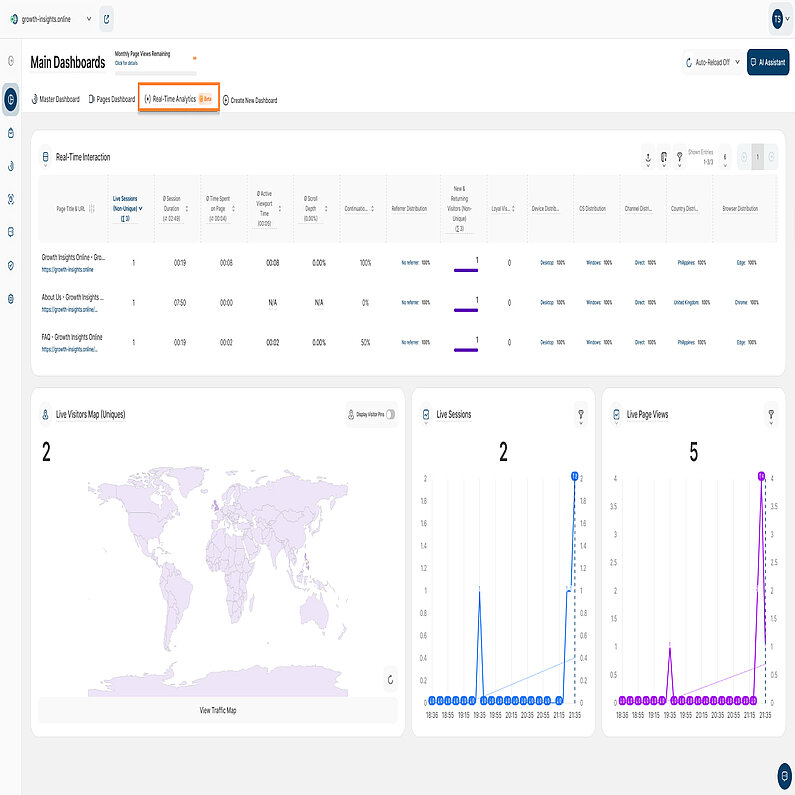Click the Monthly Page Views Remaining progress bar
Image resolution: width=795 pixels, height=795 pixels.
tap(155, 73)
